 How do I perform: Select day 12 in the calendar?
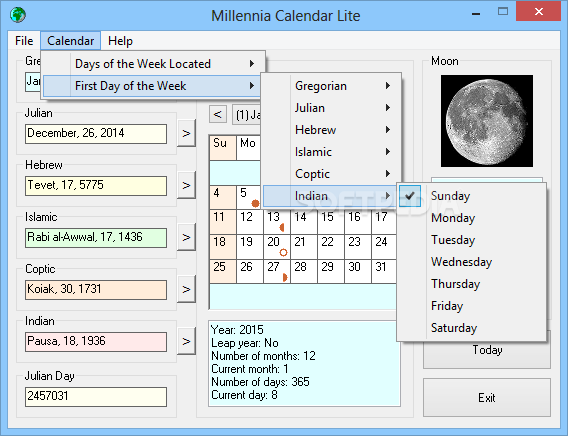point(250,222)
